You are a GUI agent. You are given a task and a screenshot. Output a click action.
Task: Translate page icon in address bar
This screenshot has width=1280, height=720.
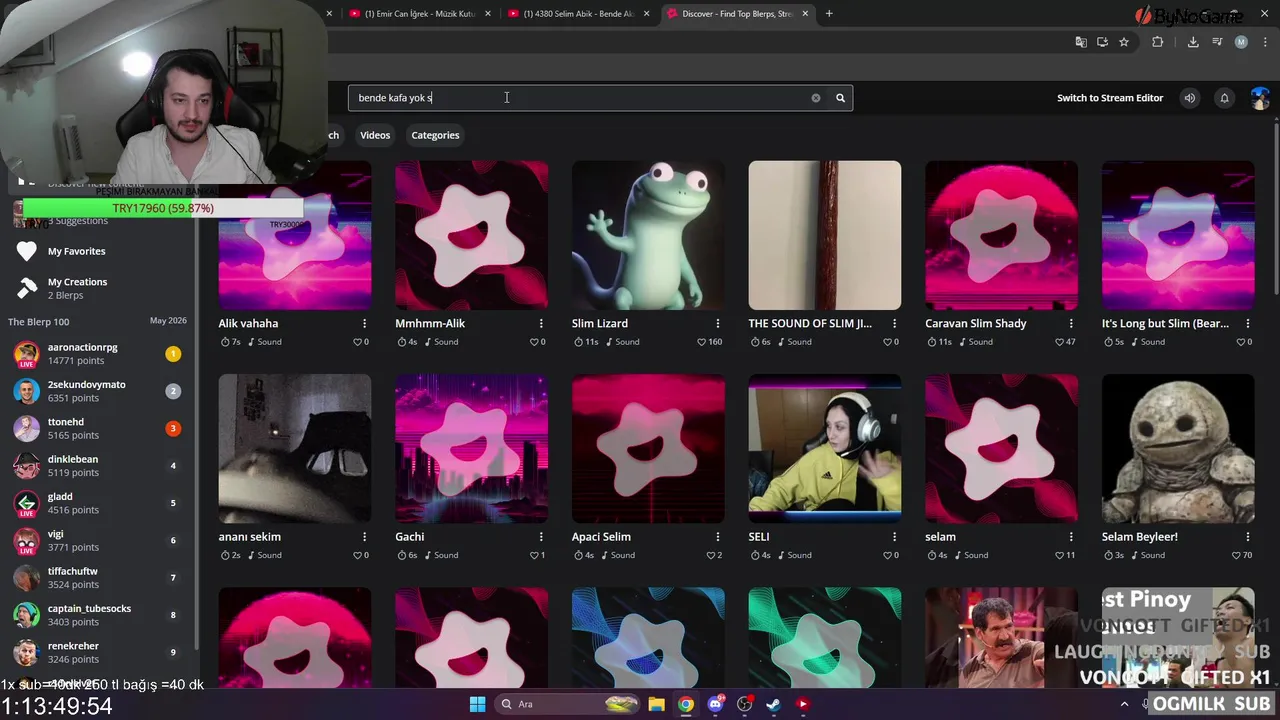click(x=1081, y=42)
